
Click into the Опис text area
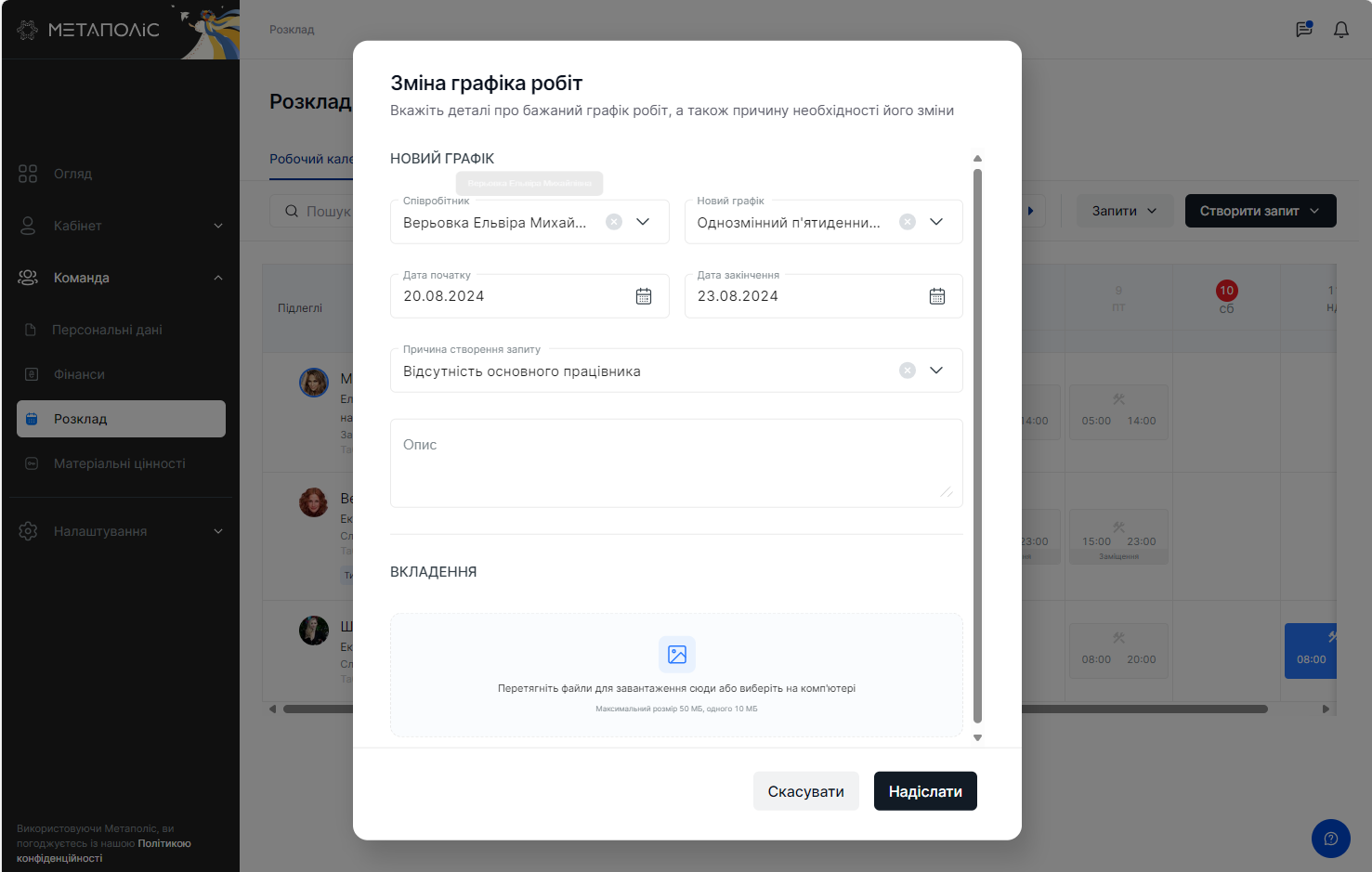tap(676, 463)
